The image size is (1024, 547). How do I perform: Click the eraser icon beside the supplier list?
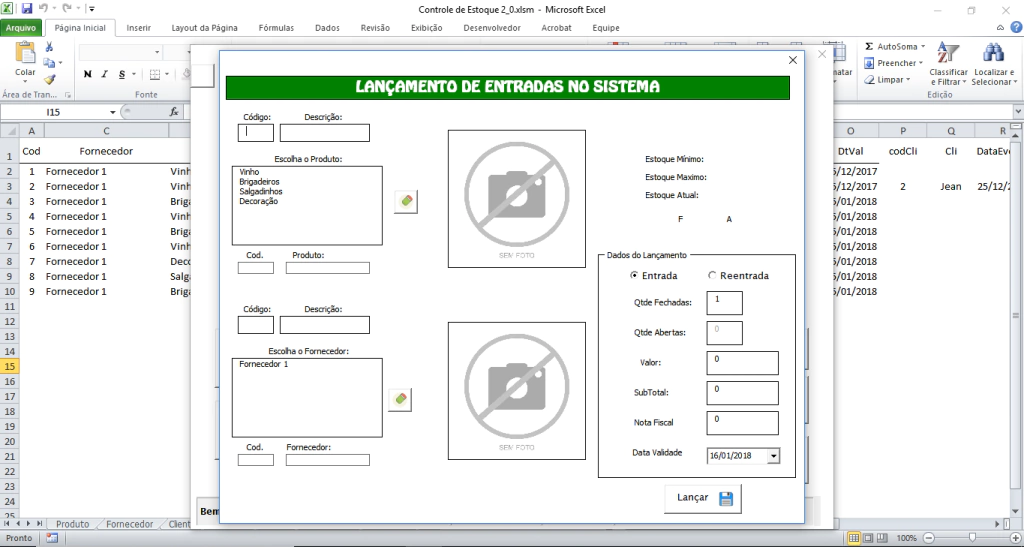pos(400,399)
